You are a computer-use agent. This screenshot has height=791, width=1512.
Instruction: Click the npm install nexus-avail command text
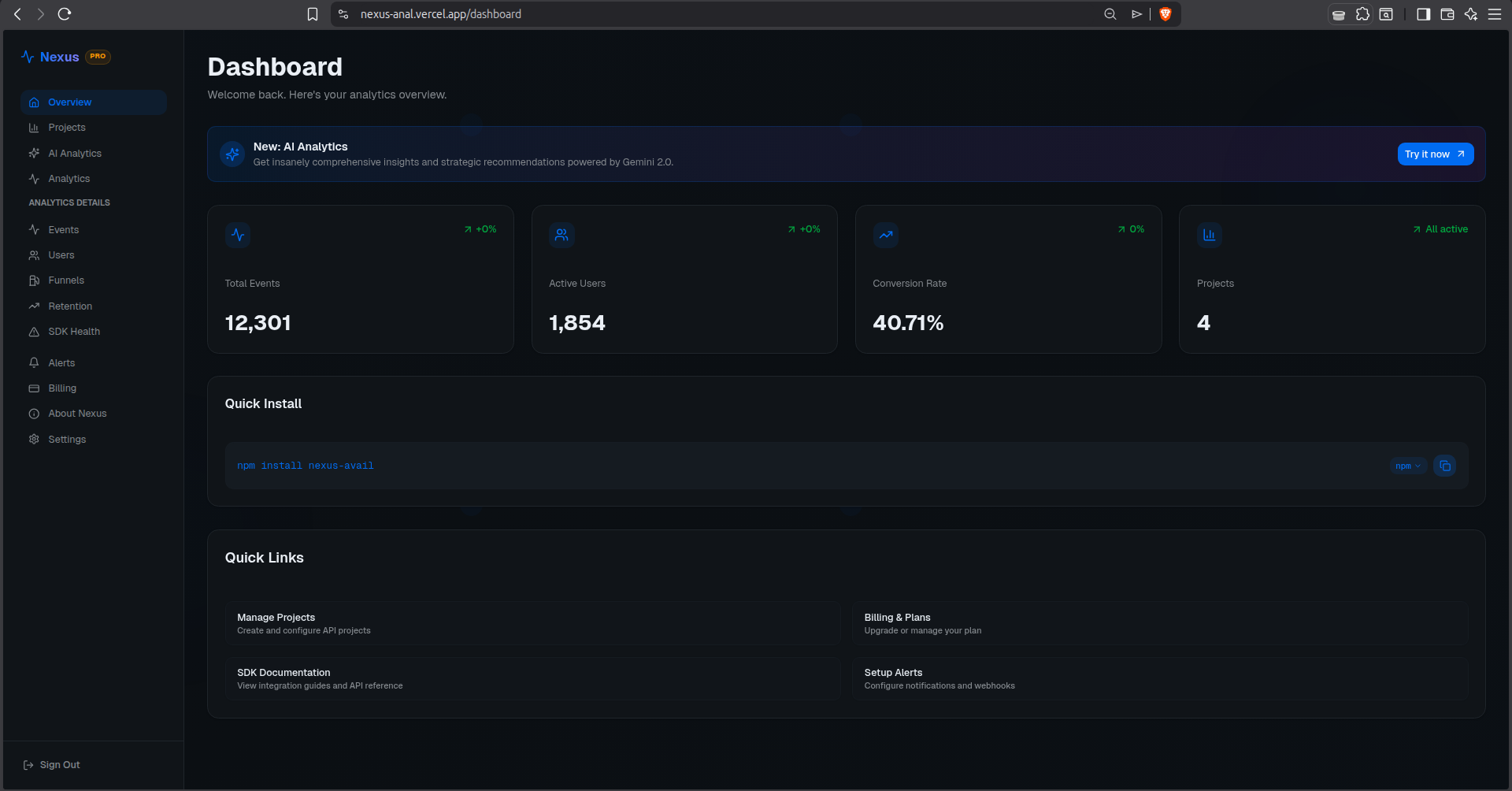(306, 466)
